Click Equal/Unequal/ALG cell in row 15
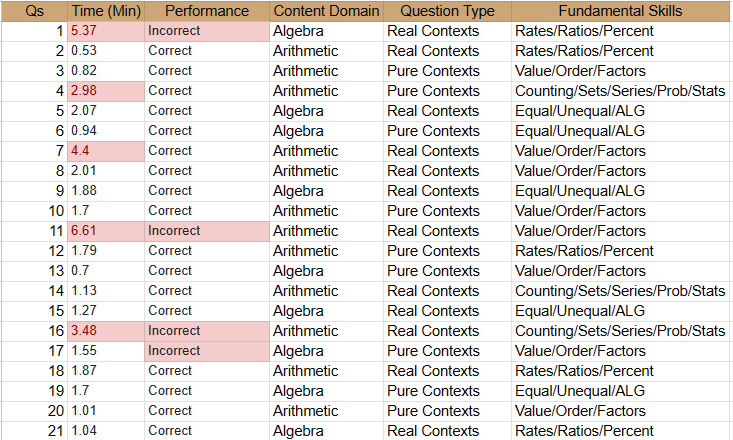This screenshot has height=440, width=733. (x=621, y=311)
